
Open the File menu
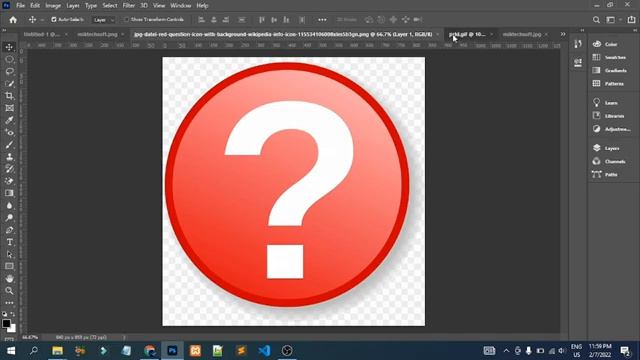pos(20,6)
